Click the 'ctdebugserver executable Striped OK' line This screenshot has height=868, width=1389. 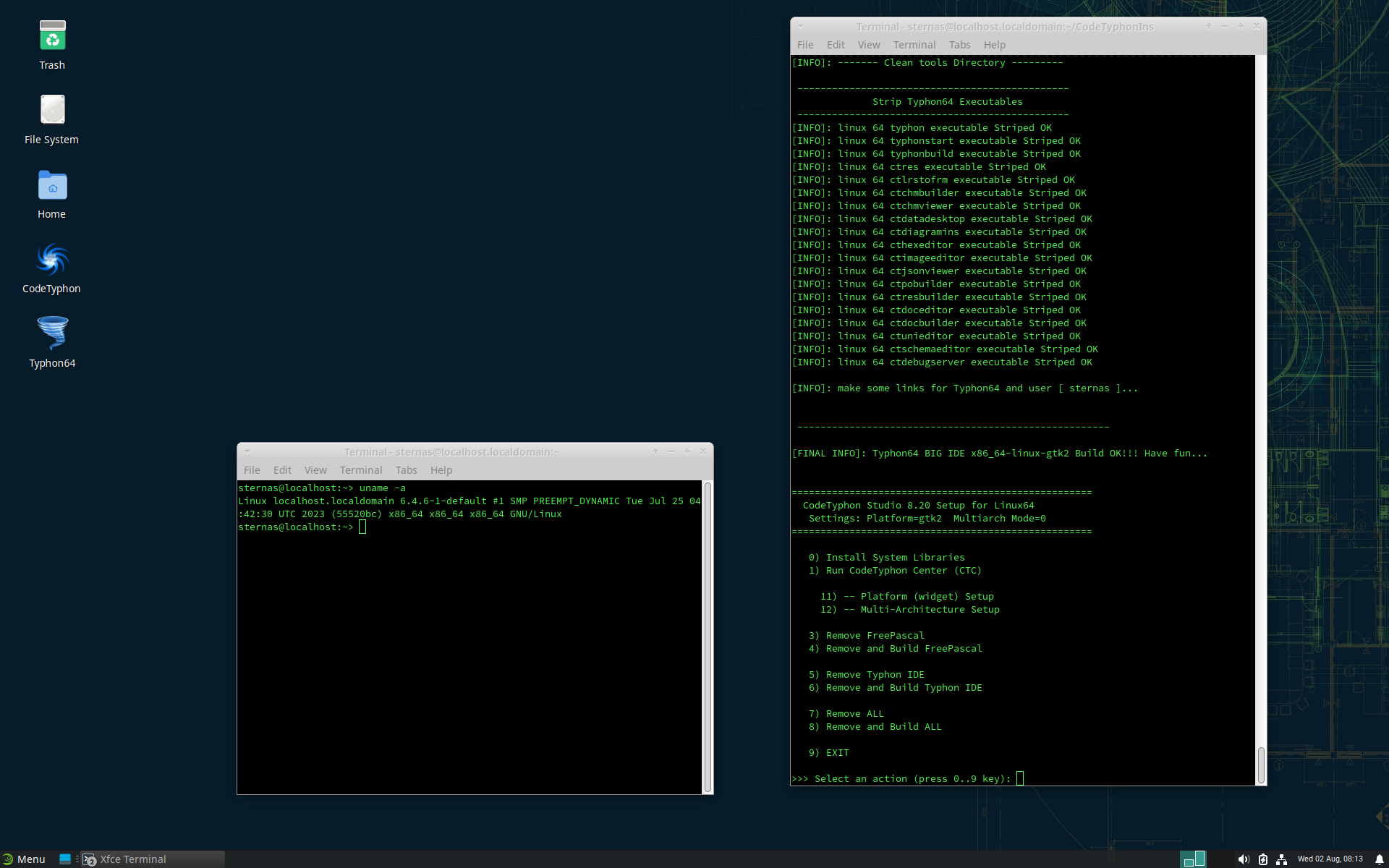tap(942, 362)
